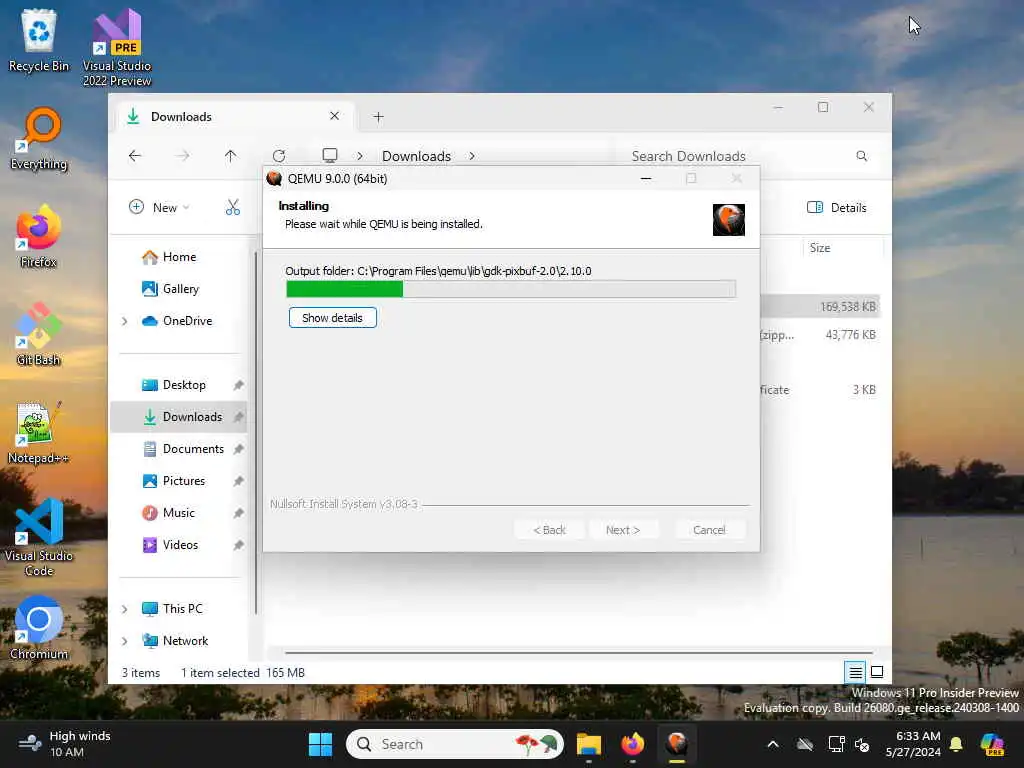Switch Explorer to large thumbnails view
Viewport: 1024px width, 768px height.
point(877,671)
